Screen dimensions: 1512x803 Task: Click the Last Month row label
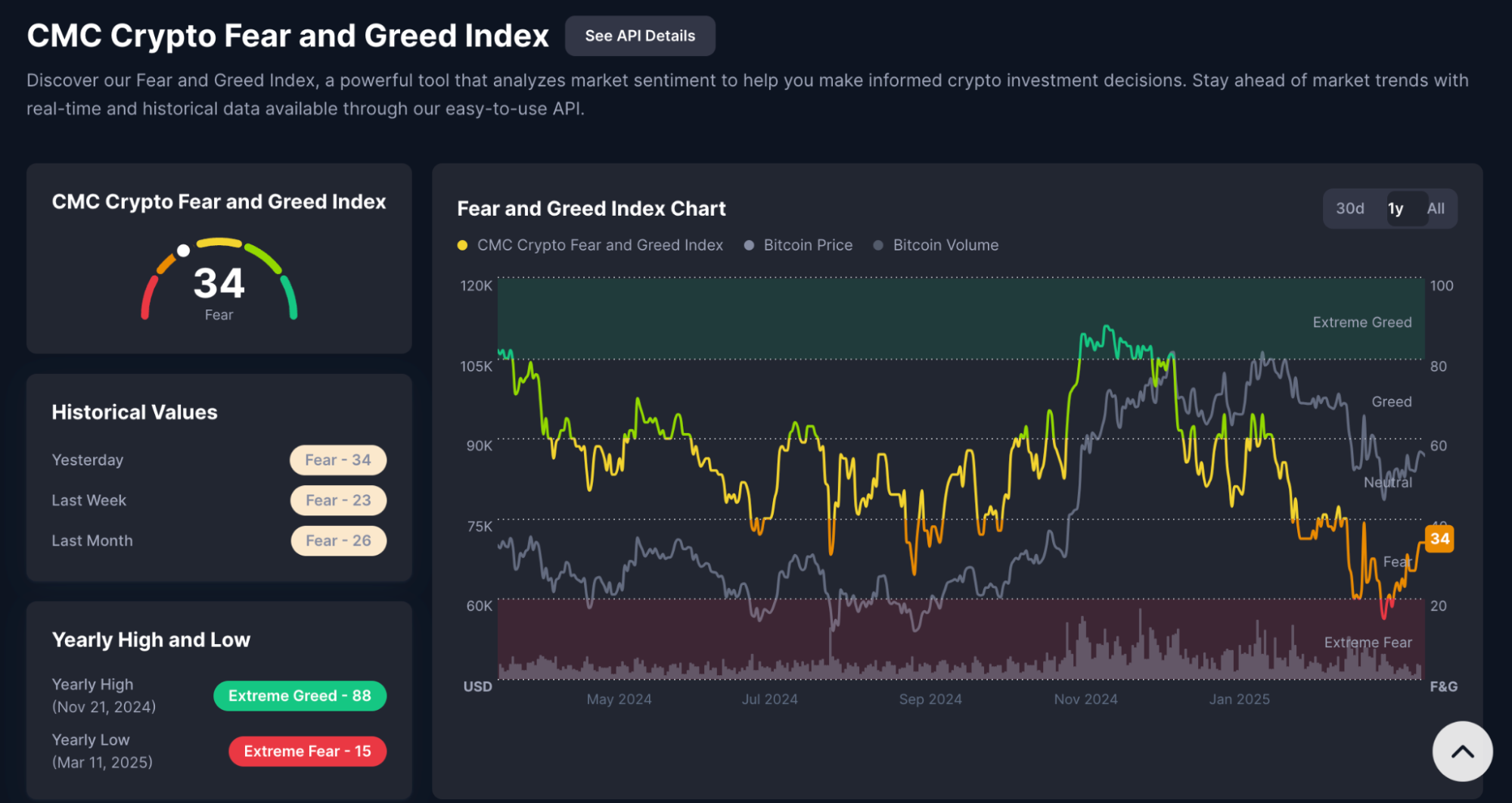click(92, 540)
